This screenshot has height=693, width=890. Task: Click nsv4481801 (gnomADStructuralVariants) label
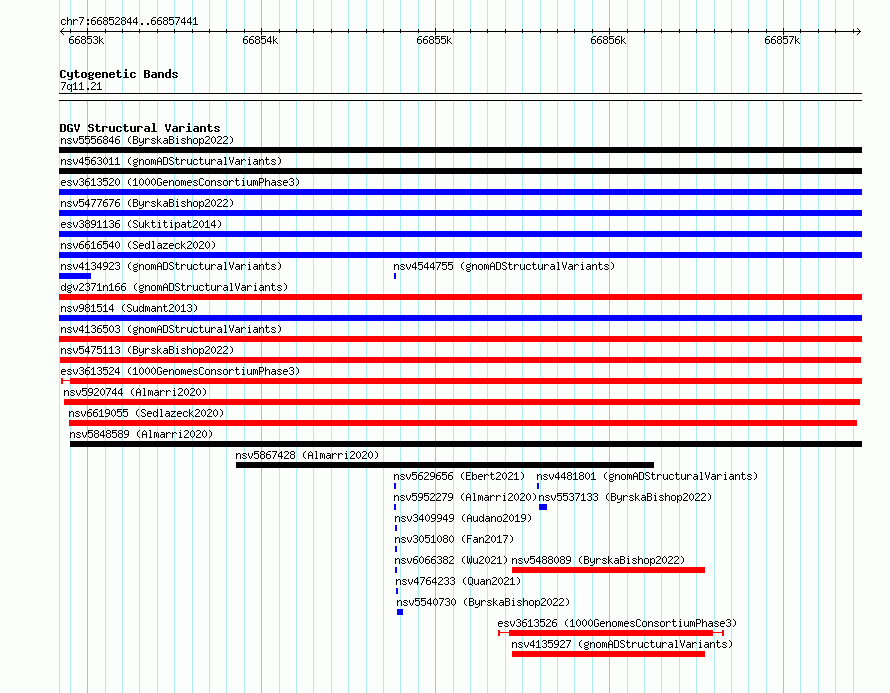[x=647, y=476]
